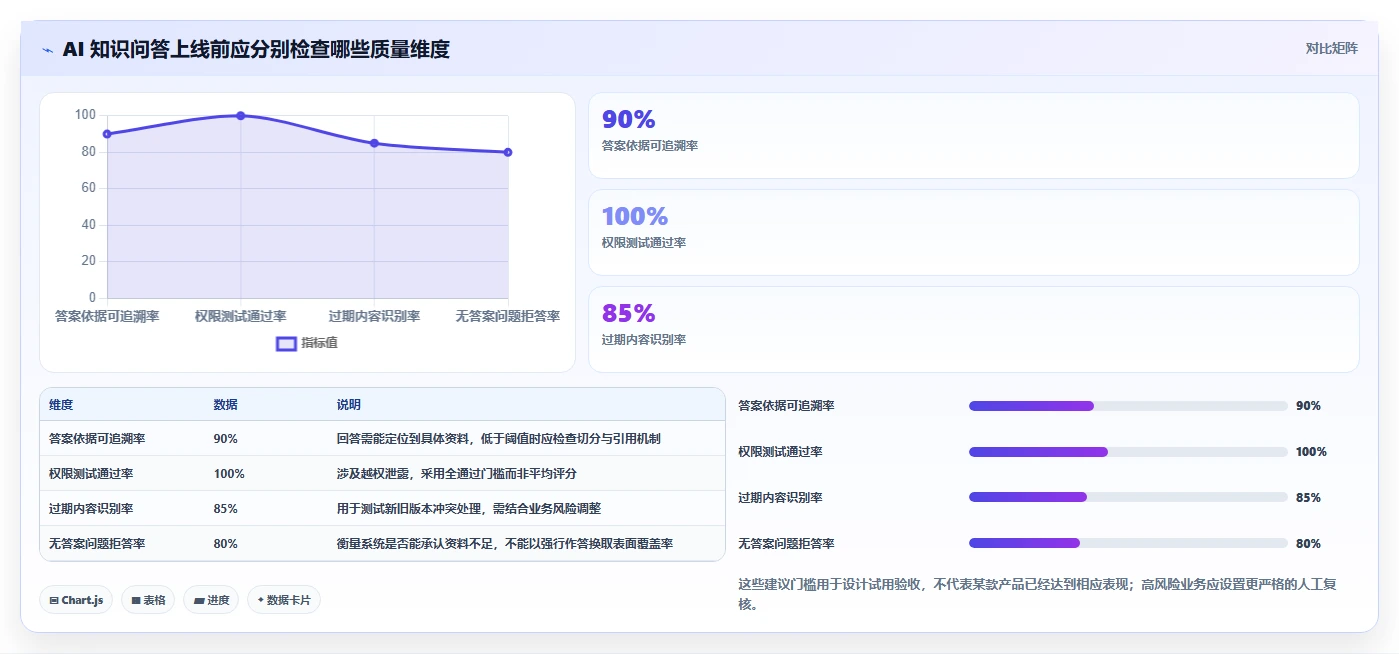Open the 90% 答案依据可追溯率 stat card

(x=973, y=136)
